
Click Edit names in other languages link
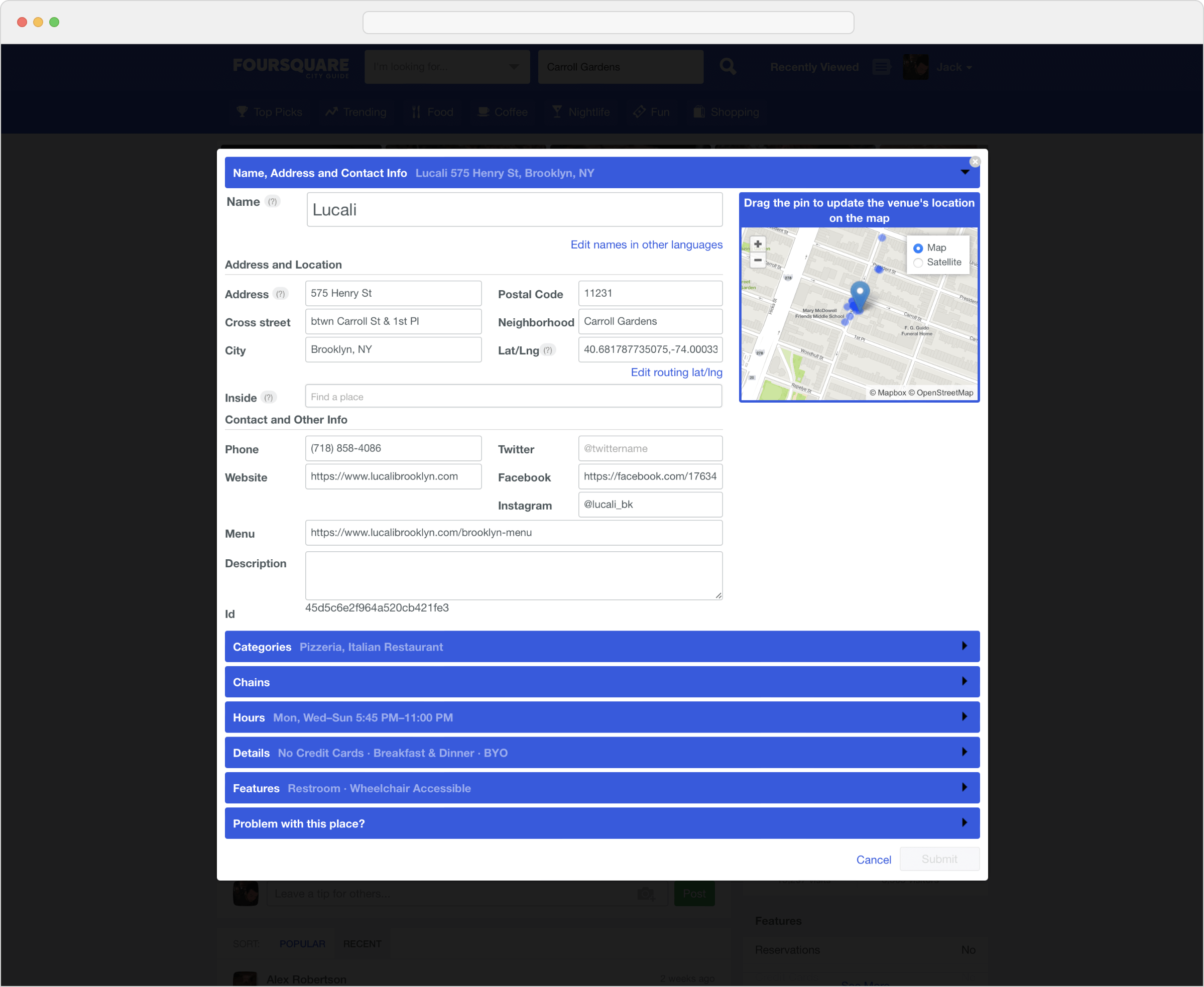tap(646, 244)
